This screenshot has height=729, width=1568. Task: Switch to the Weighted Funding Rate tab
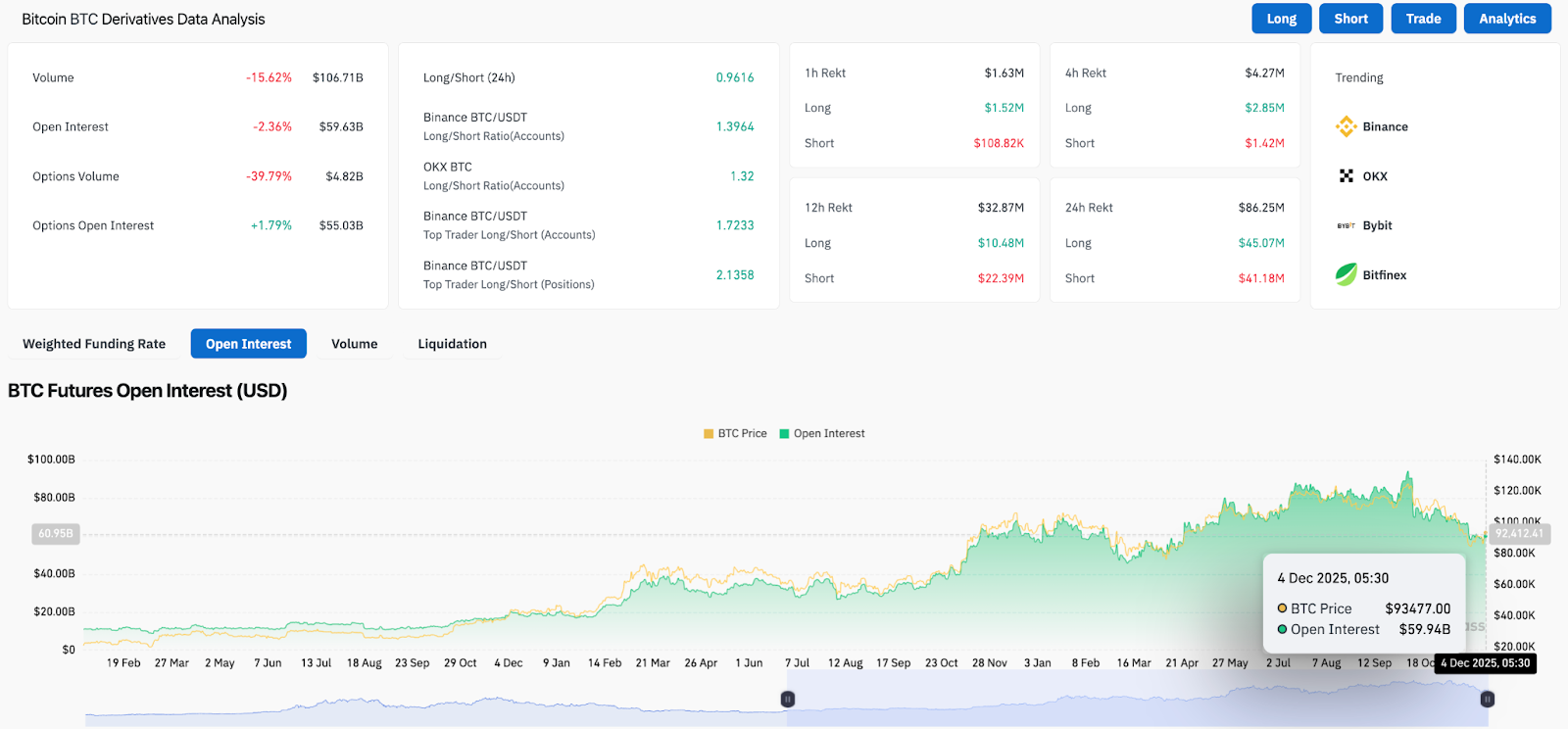(x=94, y=344)
